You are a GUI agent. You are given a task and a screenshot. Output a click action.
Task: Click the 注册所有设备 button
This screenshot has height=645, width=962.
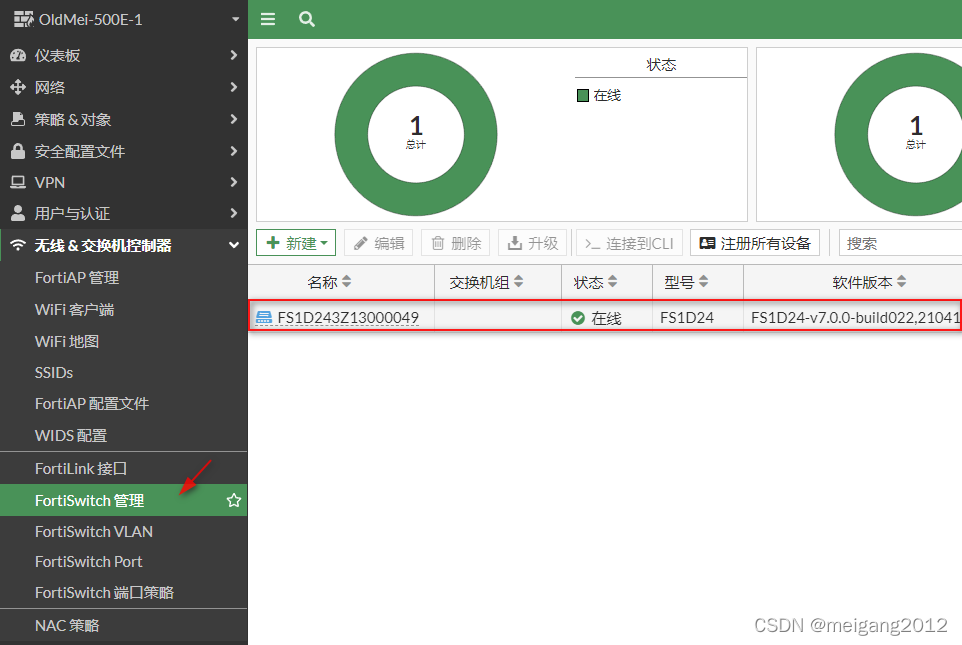point(755,243)
